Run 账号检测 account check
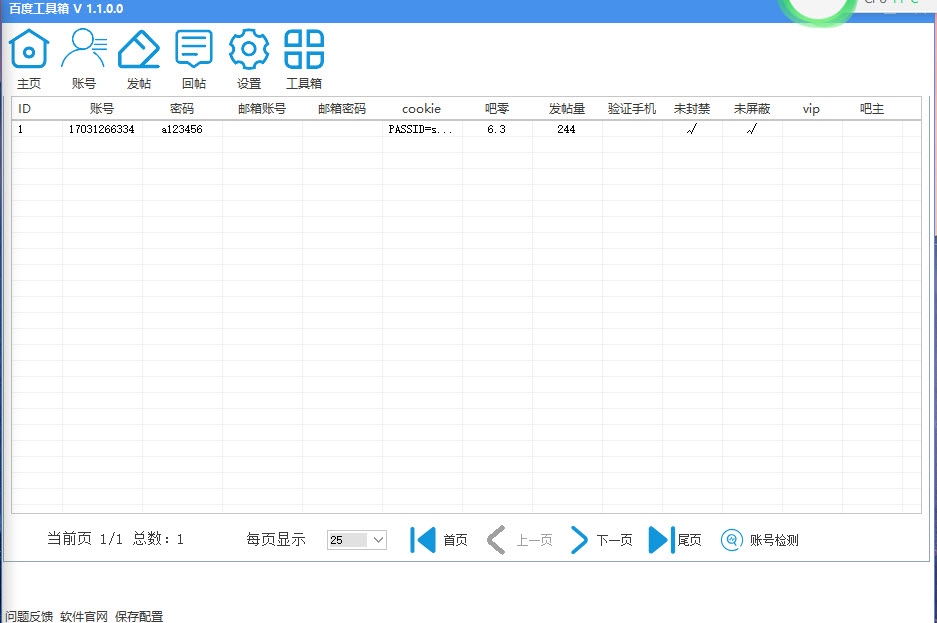Viewport: 937px width, 623px height. [760, 540]
